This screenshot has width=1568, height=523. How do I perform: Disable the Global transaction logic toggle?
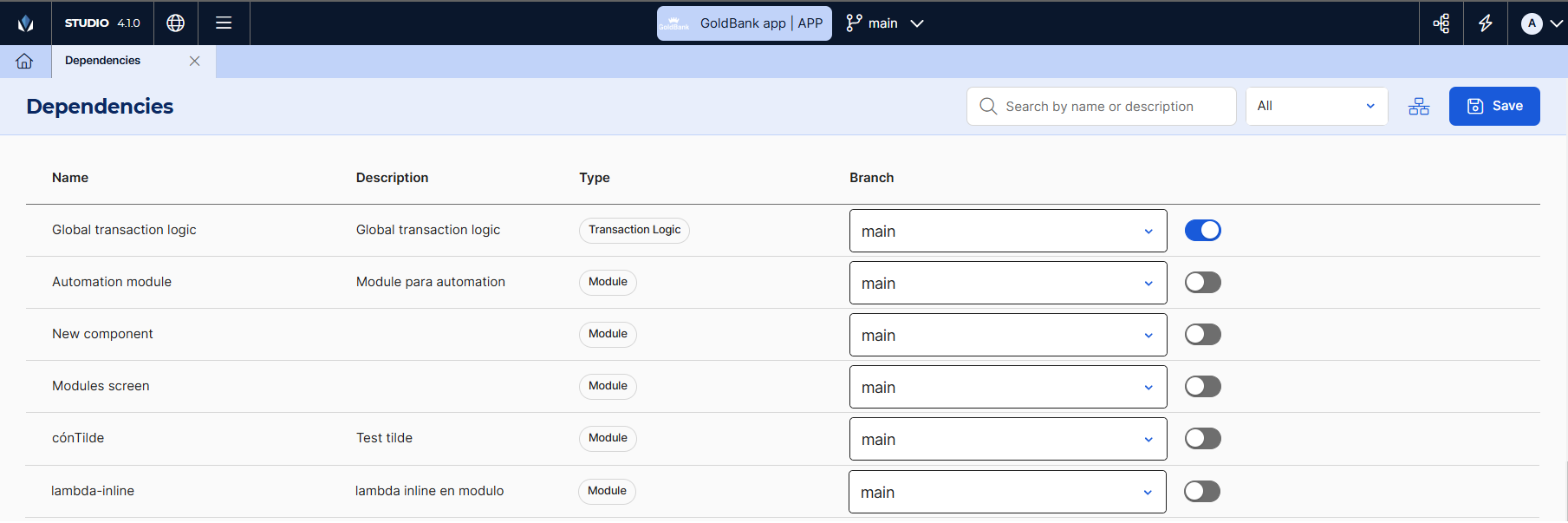[1202, 231]
